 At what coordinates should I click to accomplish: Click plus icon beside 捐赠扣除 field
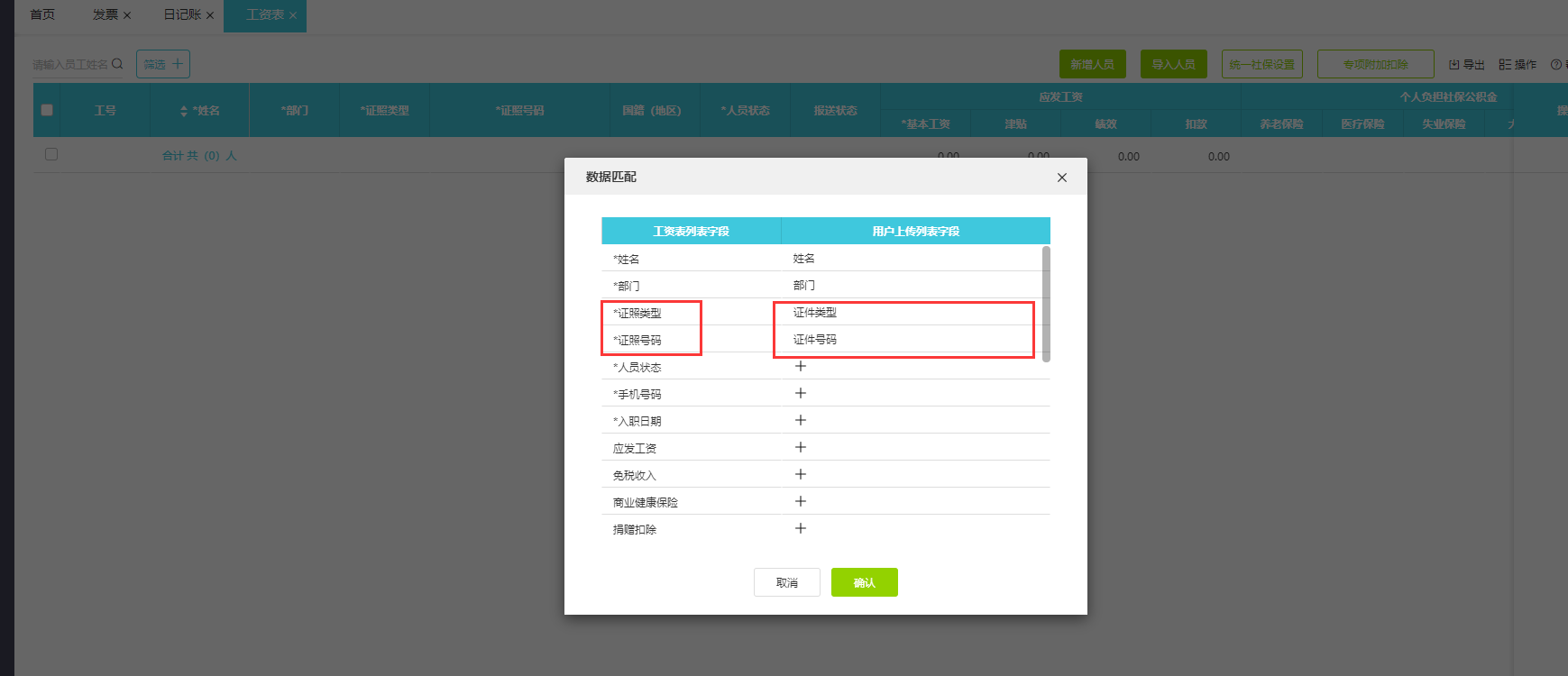tap(801, 528)
